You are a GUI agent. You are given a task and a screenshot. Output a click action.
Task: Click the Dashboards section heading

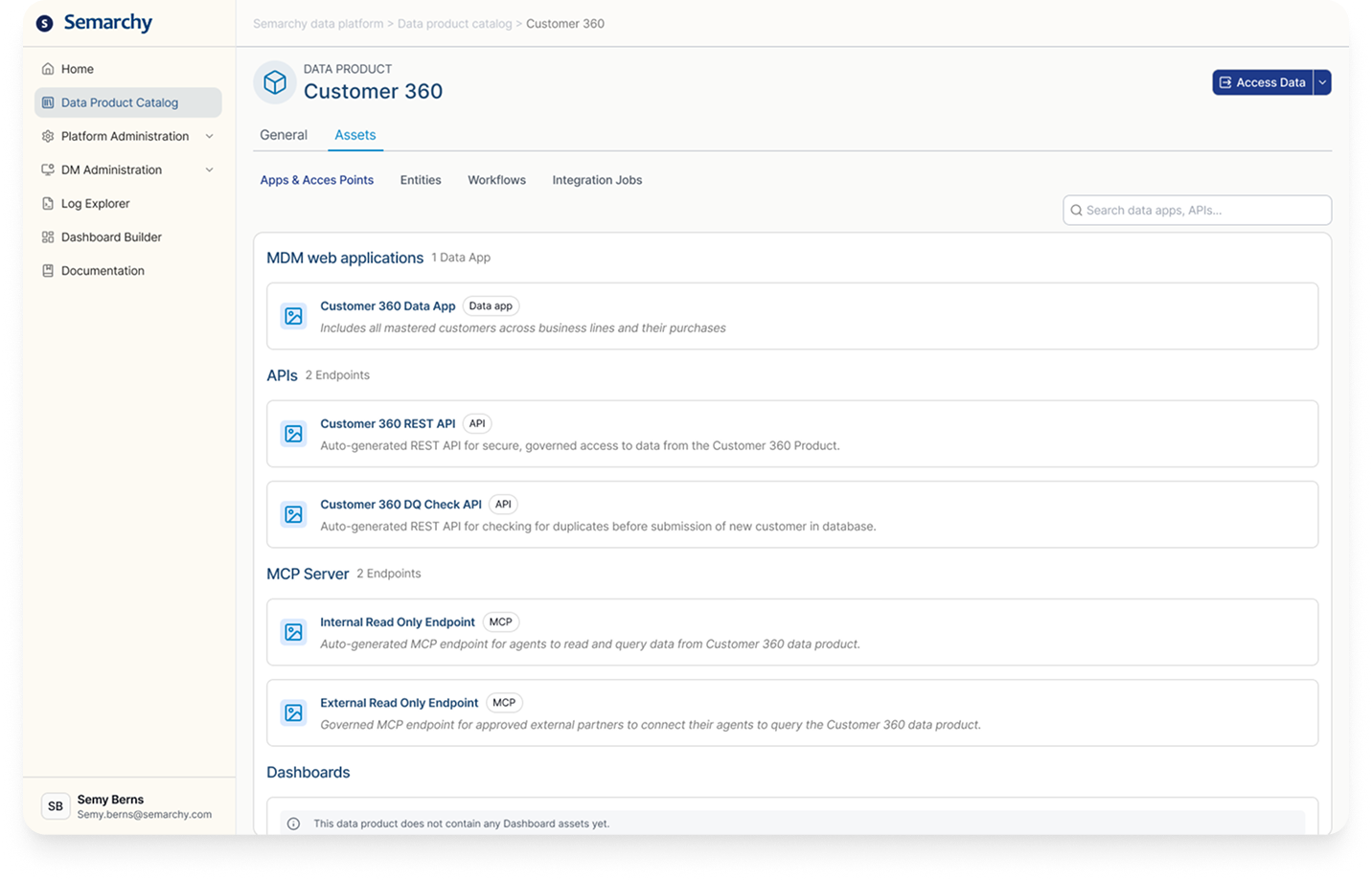(x=309, y=773)
